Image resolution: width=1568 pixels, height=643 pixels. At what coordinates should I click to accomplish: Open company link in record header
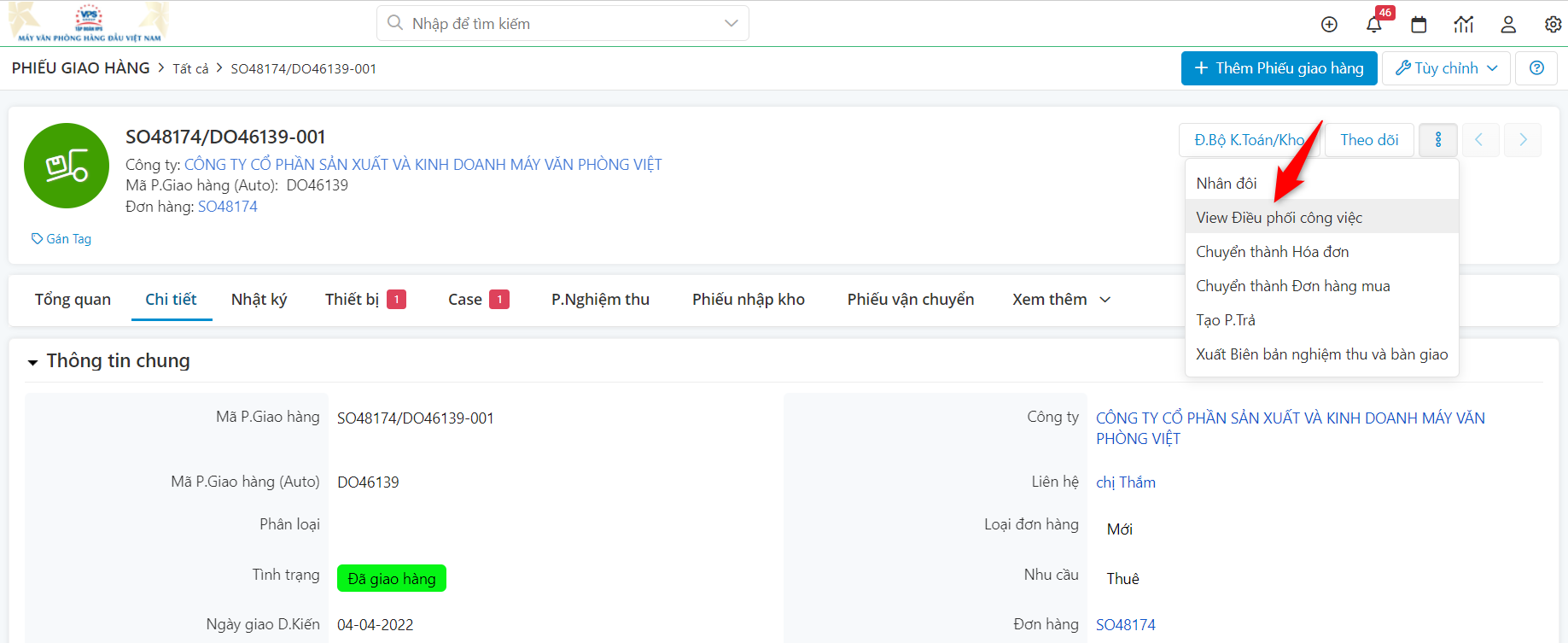[x=423, y=165]
